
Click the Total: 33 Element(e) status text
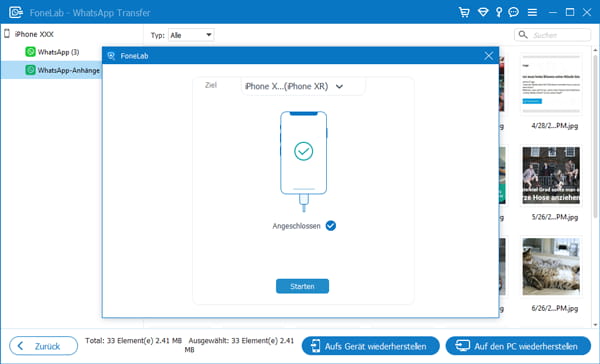point(134,341)
